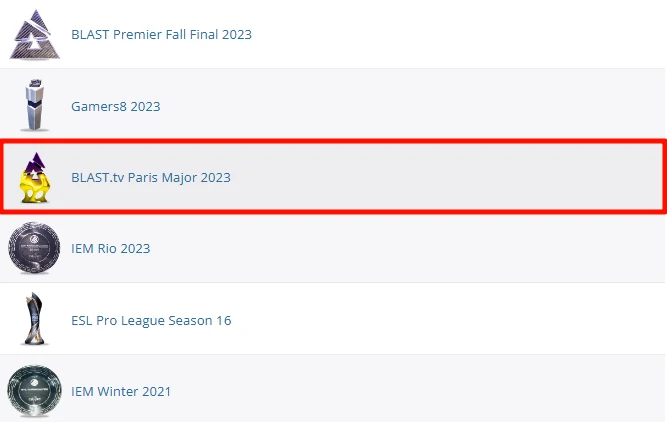Open the Gamers8 2023 event link
Screen dimensions: 667x422
[116, 106]
